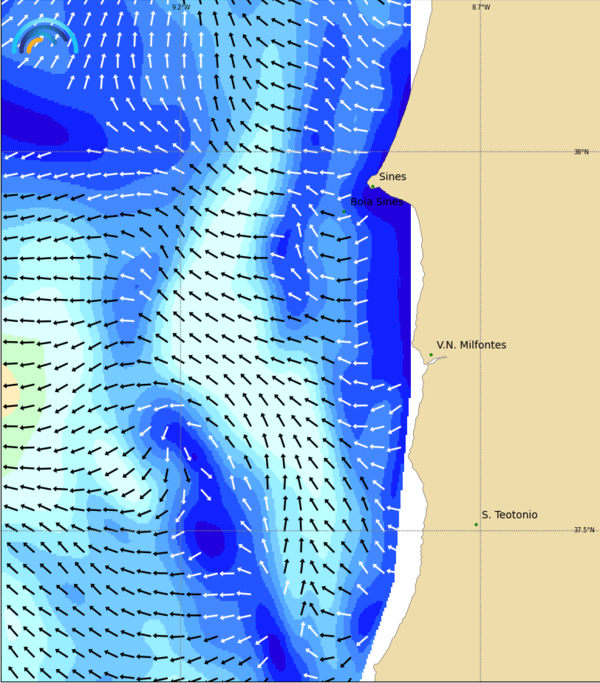The width and height of the screenshot is (600, 683).
Task: Select the green Sines station marker
Action: 373,185
